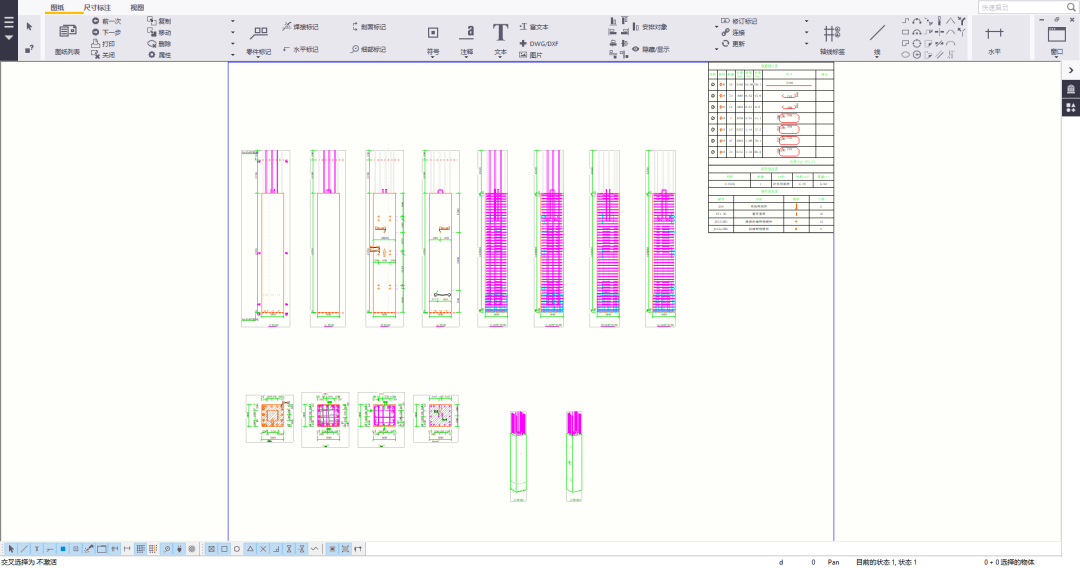Choose the 线 line drawing tool
Image resolution: width=1080 pixels, height=568 pixels.
pyautogui.click(x=877, y=38)
